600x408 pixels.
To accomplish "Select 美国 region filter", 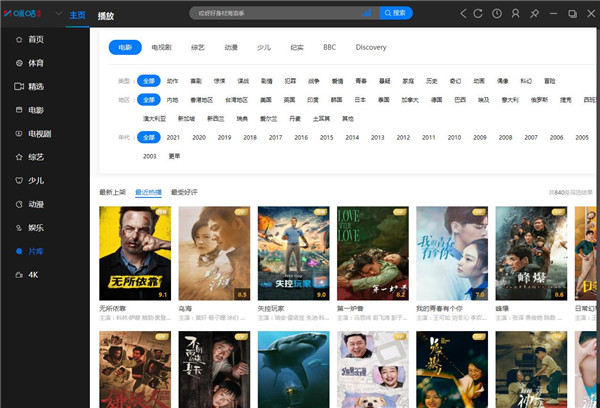I will tap(265, 100).
